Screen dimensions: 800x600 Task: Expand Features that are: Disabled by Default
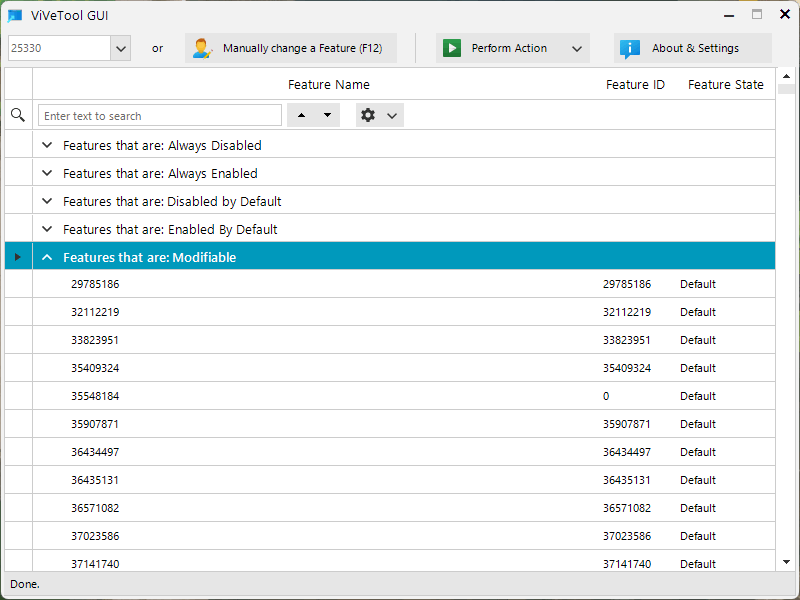tap(47, 202)
